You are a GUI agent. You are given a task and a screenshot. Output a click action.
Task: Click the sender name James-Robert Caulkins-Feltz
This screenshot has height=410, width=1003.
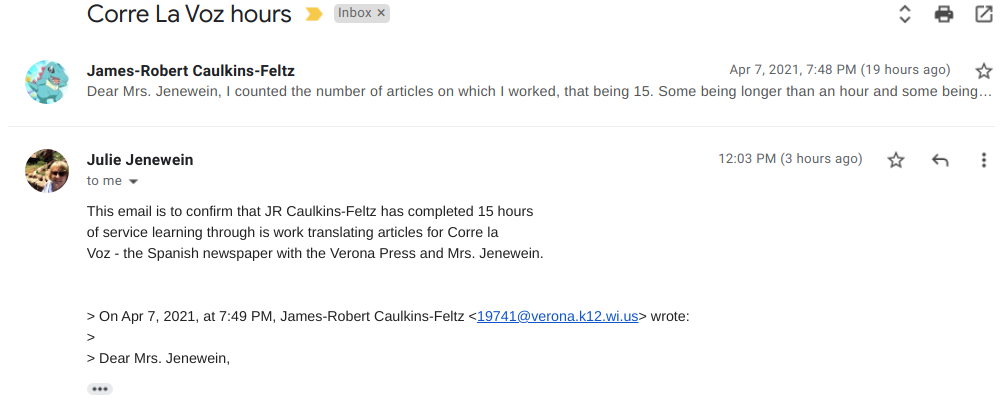[190, 71]
